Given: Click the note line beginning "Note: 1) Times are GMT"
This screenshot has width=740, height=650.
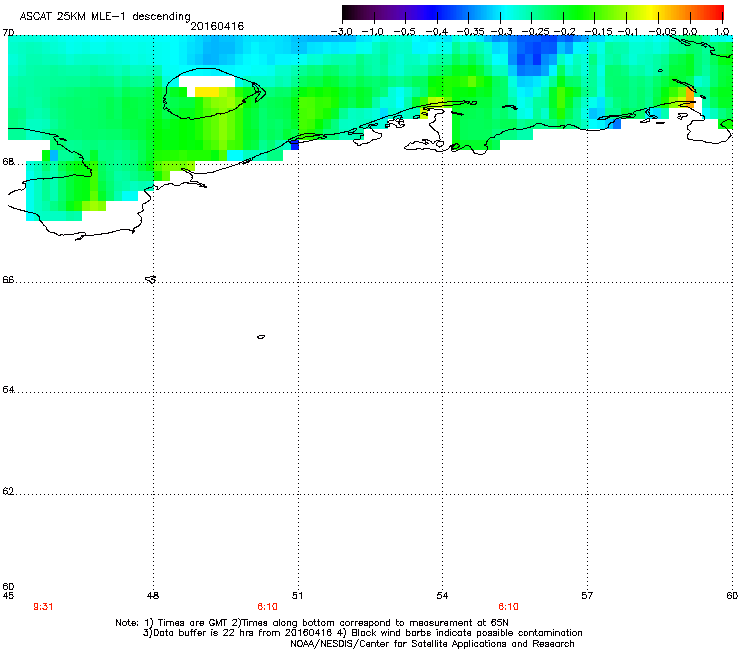Looking at the screenshot, I should 312,623.
